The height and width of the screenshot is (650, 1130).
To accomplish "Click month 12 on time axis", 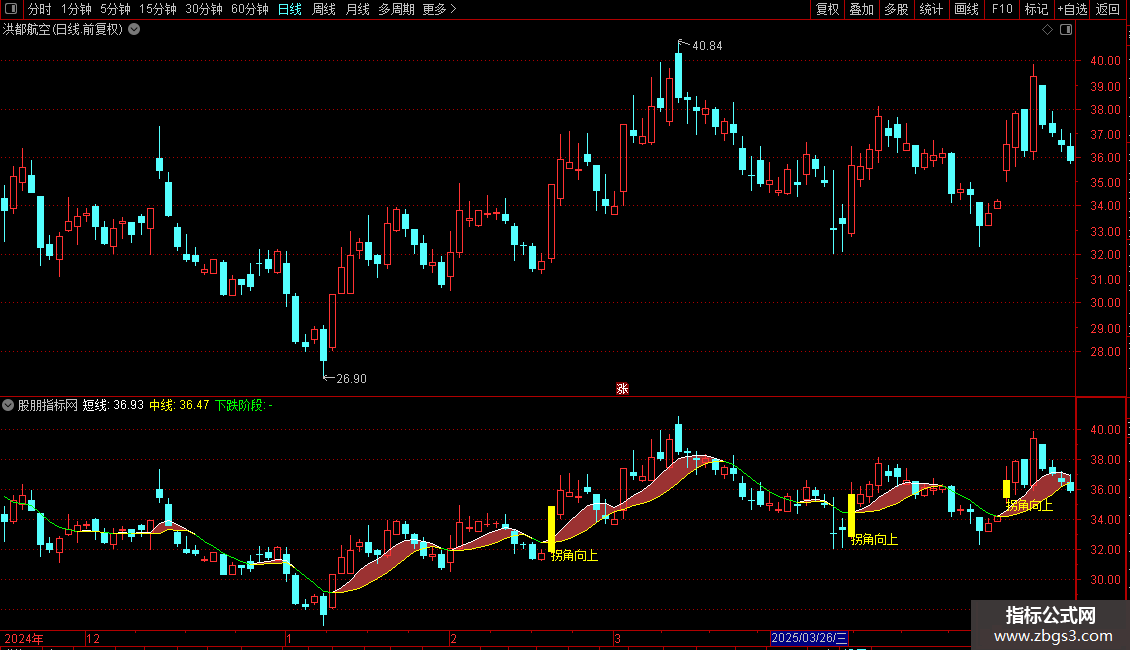I will tap(93, 638).
